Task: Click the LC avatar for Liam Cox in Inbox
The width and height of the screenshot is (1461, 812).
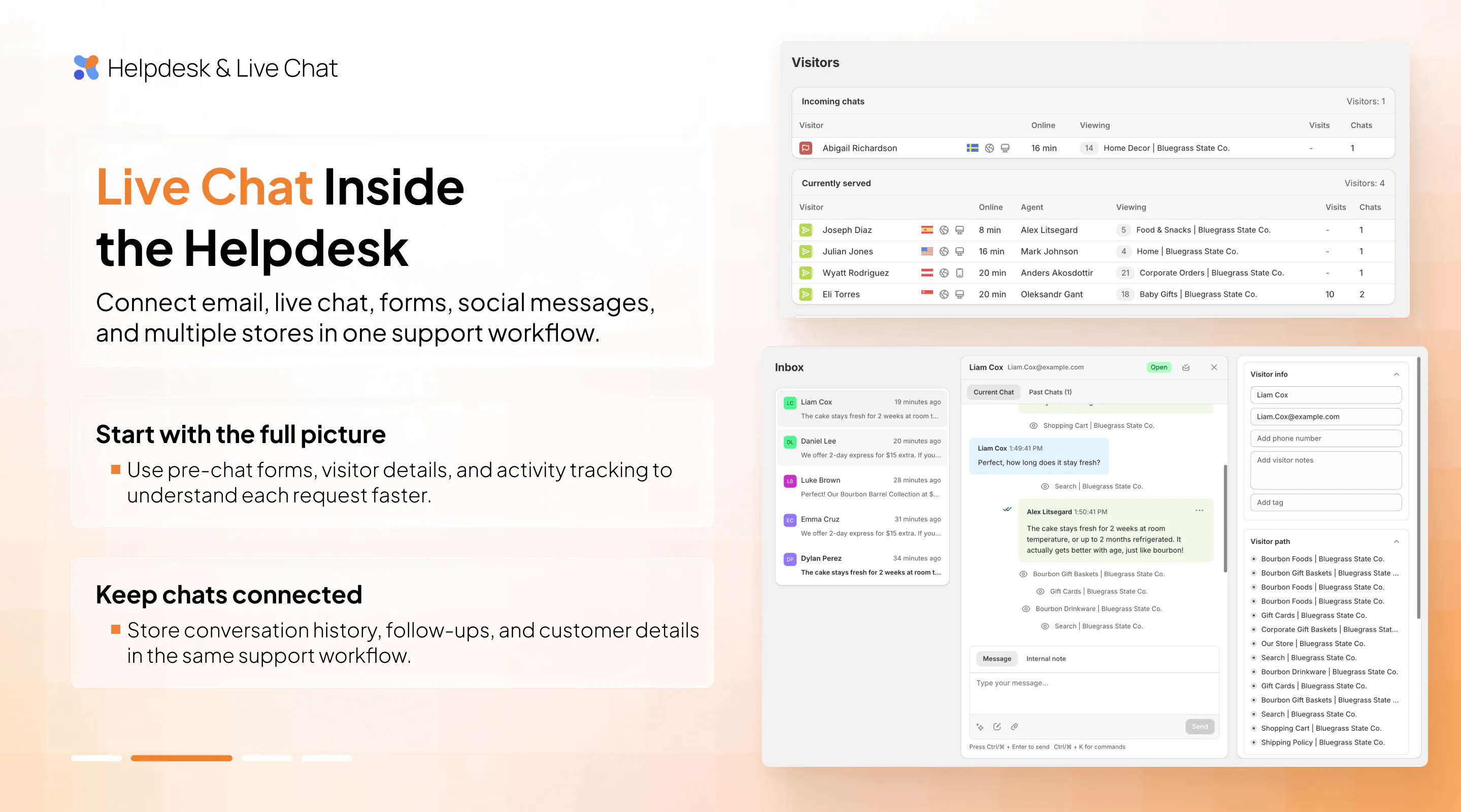Action: pos(790,403)
